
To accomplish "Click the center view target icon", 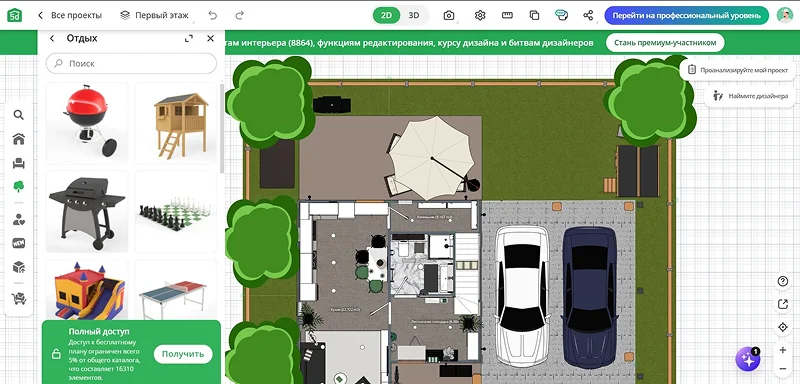I will 783,327.
